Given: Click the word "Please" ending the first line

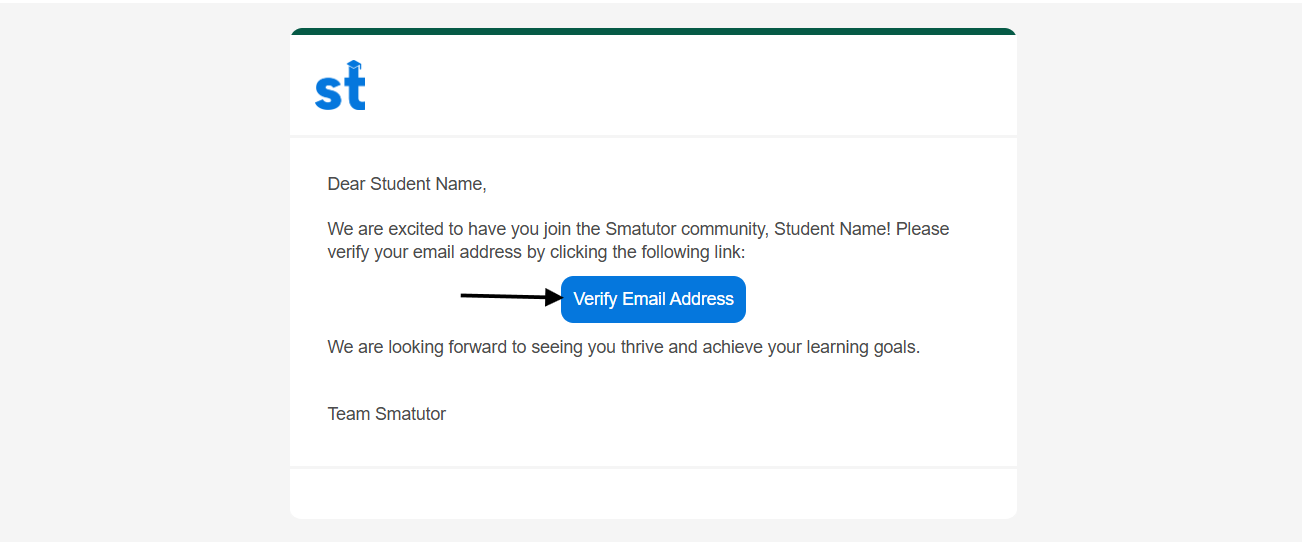Looking at the screenshot, I should point(922,229).
